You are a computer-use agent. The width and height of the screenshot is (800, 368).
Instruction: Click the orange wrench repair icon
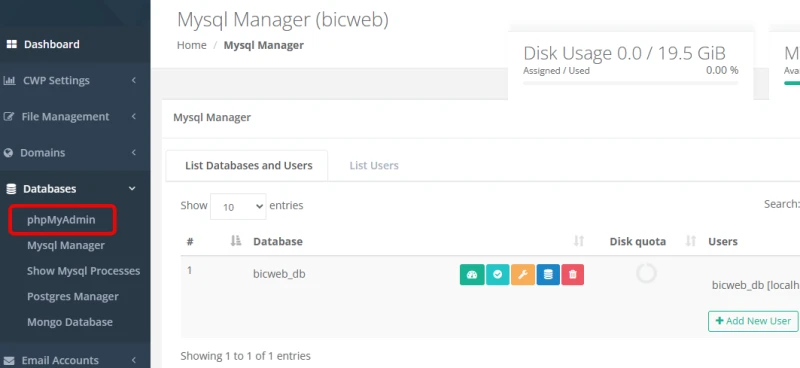tap(522, 275)
